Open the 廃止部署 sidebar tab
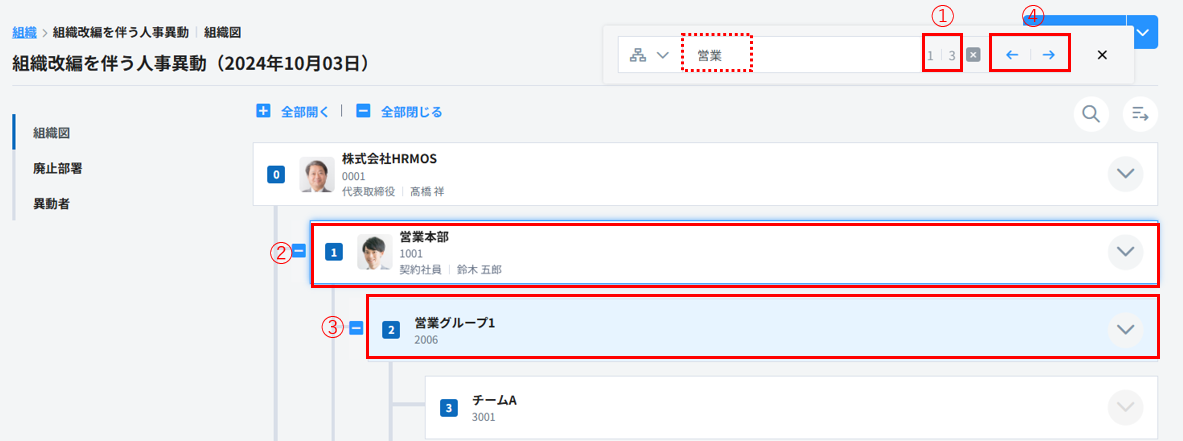The image size is (1183, 441). [57, 168]
